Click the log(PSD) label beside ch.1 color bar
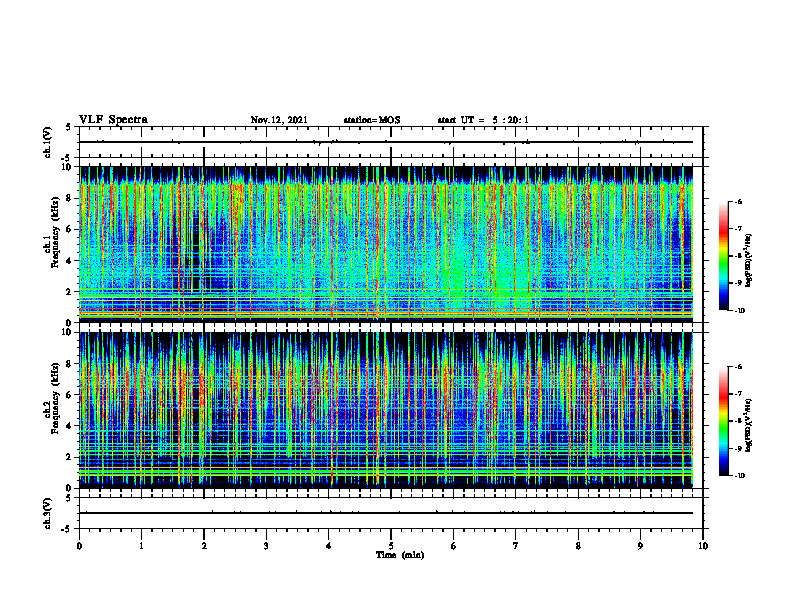792x612 pixels. [749, 261]
